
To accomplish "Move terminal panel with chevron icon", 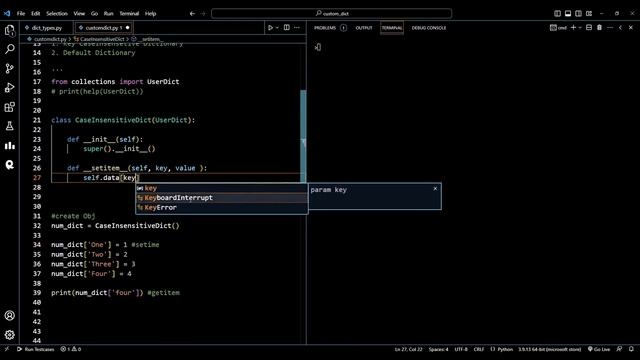I will tap(620, 28).
